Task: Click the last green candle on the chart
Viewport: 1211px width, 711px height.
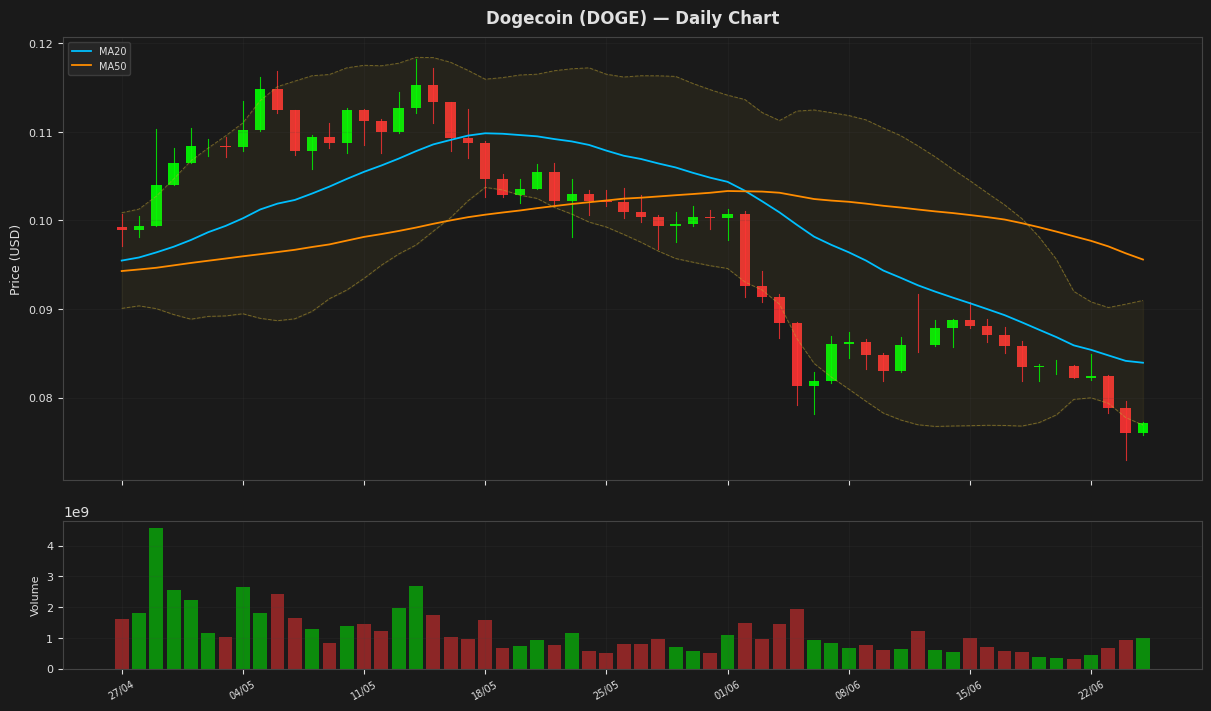Action: coord(1143,428)
